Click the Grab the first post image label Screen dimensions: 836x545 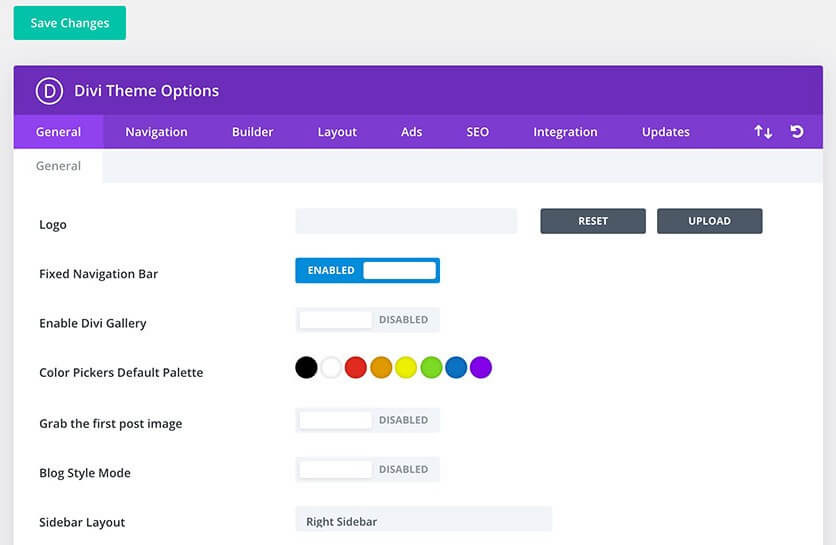click(111, 424)
